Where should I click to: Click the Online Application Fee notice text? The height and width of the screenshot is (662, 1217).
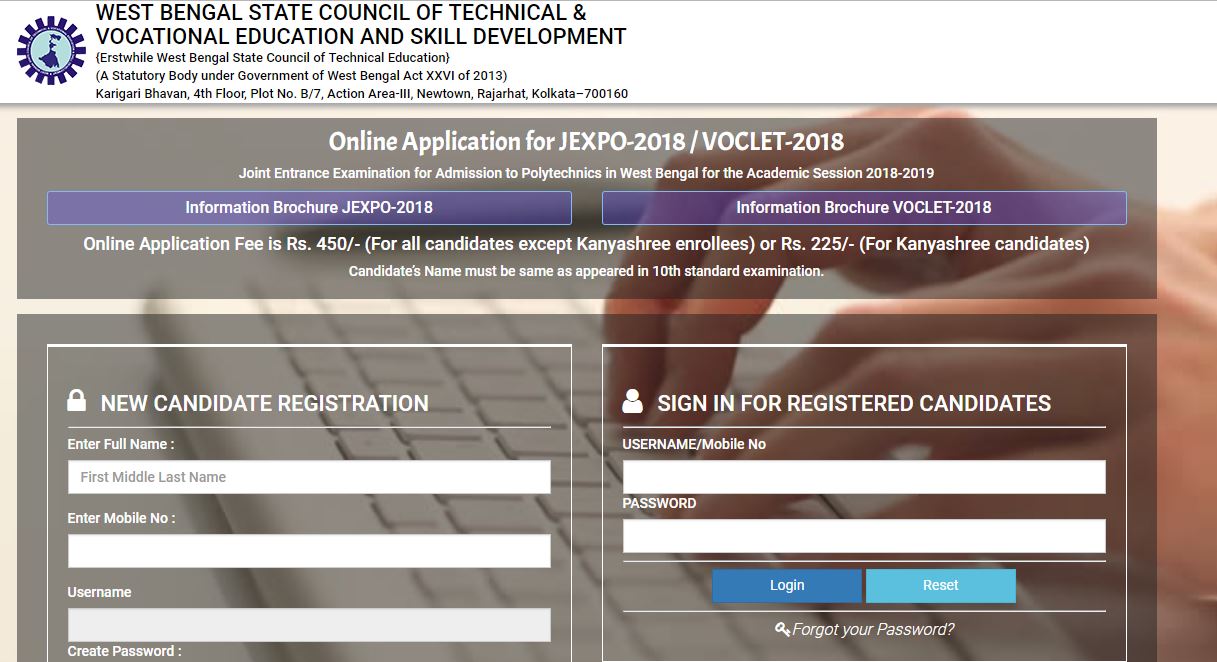point(586,244)
